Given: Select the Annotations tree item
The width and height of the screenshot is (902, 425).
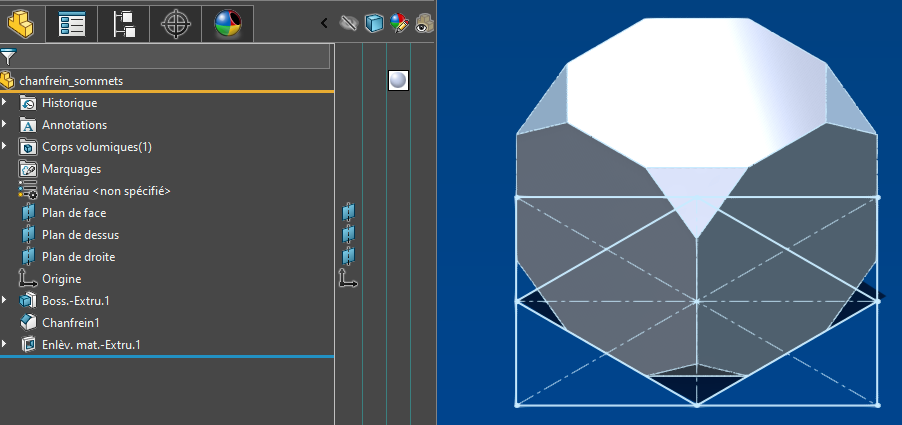Looking at the screenshot, I should [74, 125].
